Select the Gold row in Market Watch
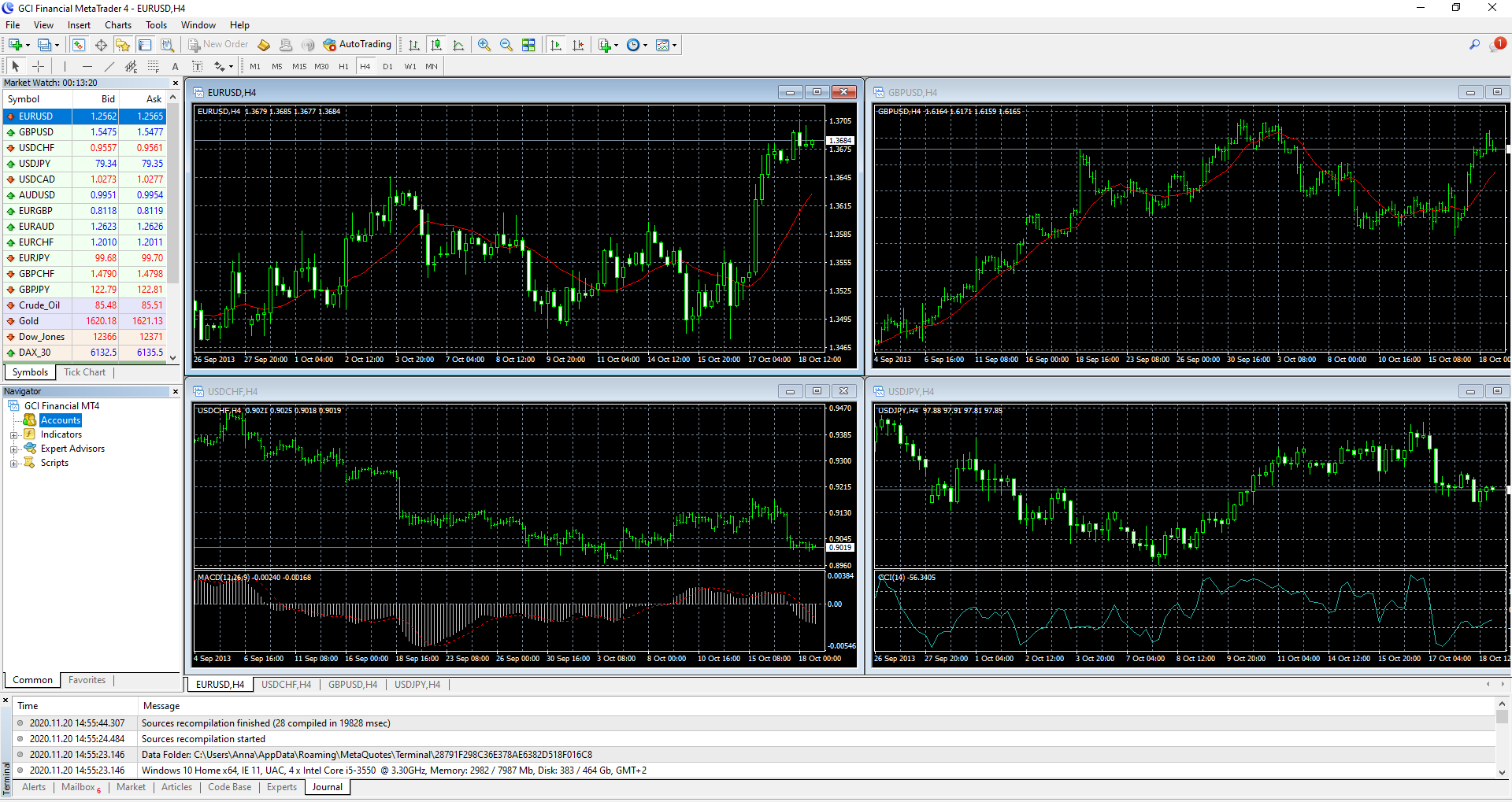 pyautogui.click(x=85, y=321)
